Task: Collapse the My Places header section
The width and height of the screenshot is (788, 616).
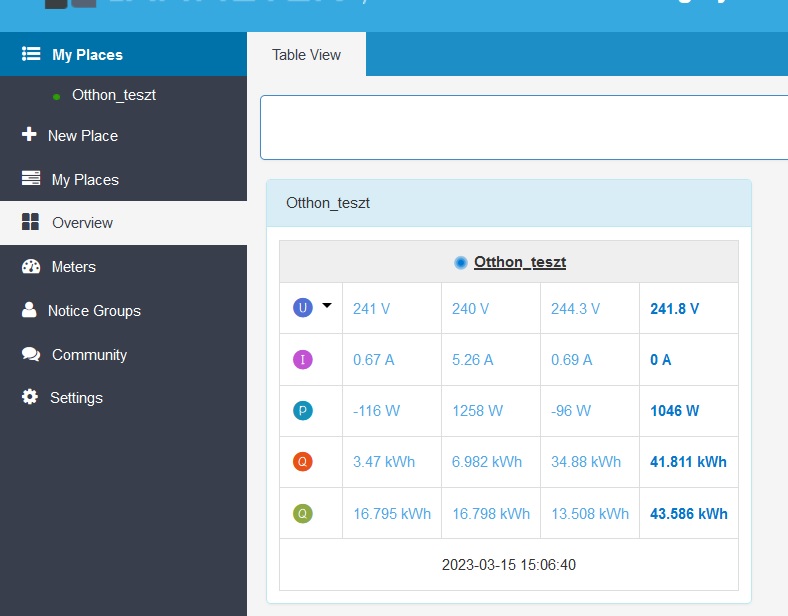Action: click(87, 55)
